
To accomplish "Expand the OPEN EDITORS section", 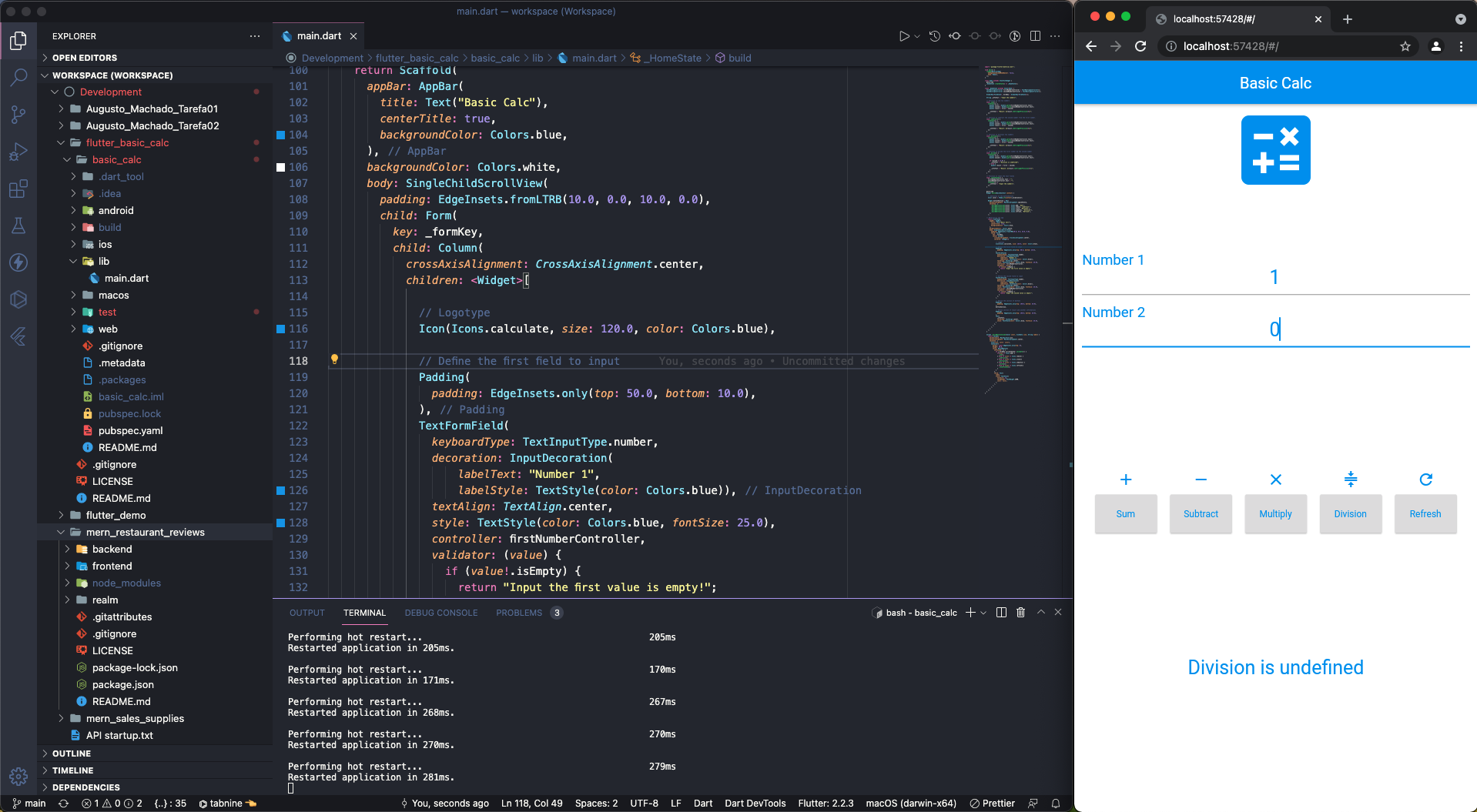I will 154,58.
